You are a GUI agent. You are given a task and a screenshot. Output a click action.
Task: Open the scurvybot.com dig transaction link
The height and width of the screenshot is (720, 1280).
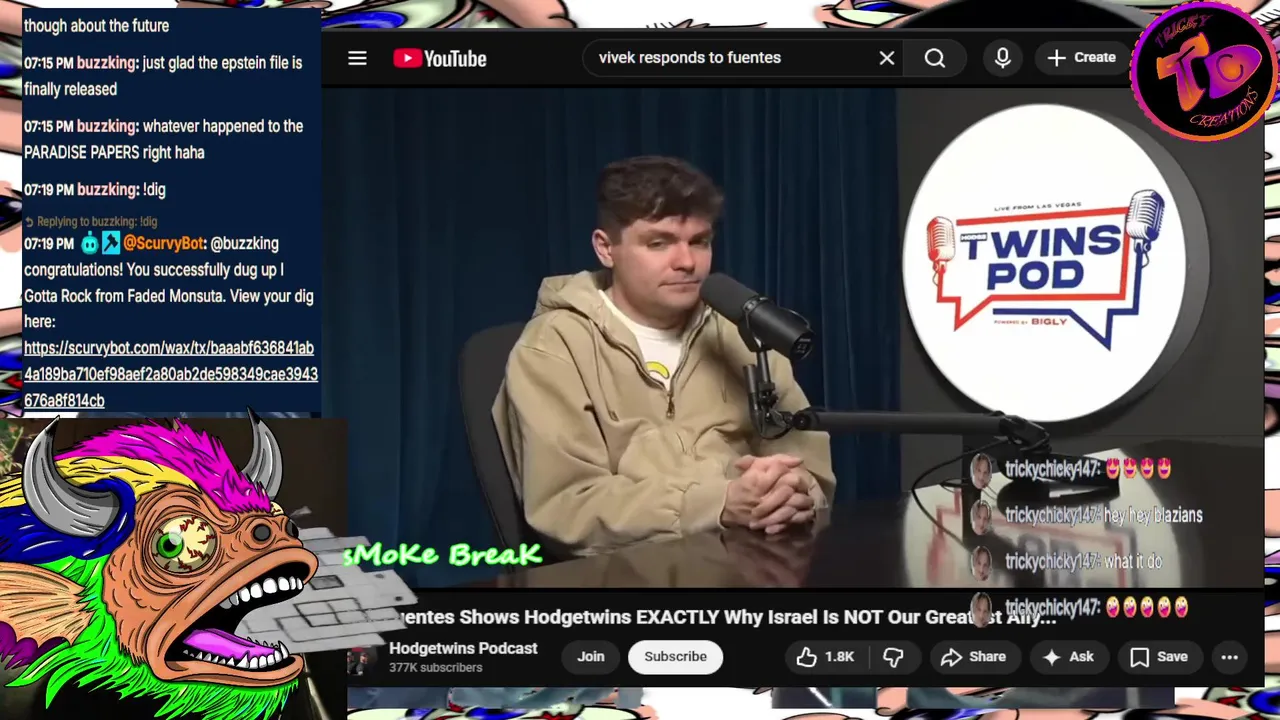(170, 374)
